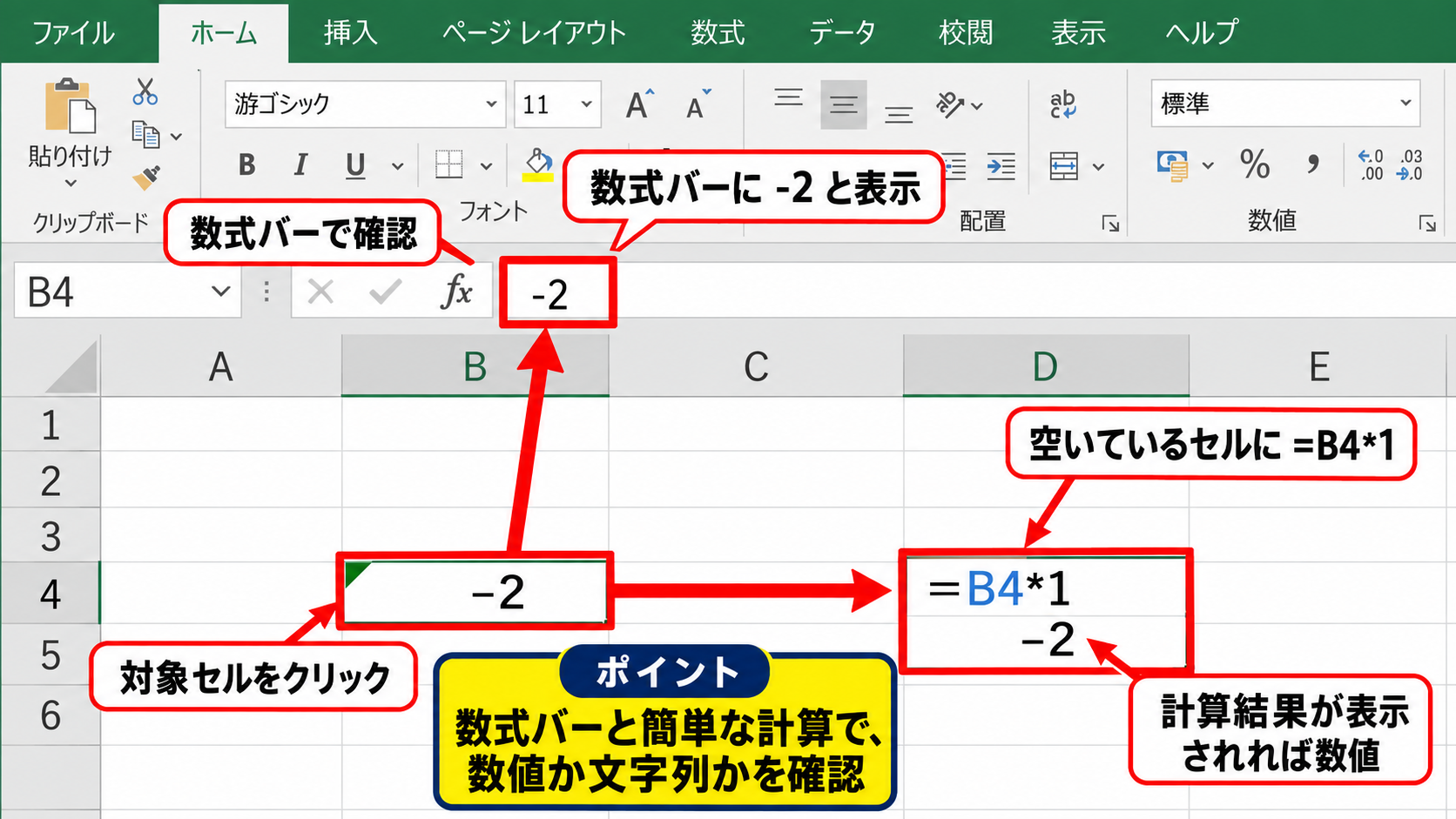Screen dimensions: 1456x819
Task: Click the Increase Indent icon
Action: click(x=1001, y=165)
